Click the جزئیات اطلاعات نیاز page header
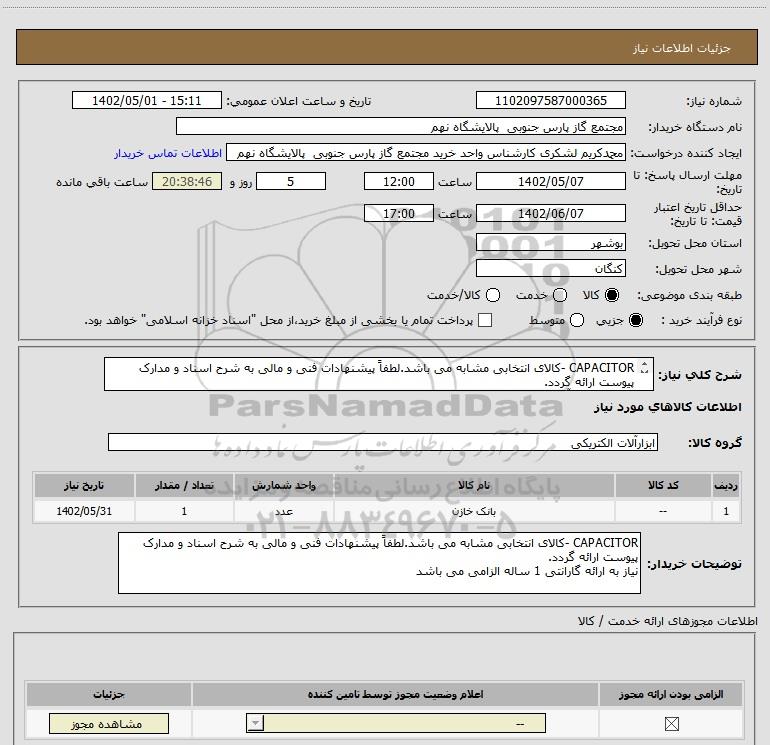Screen dimensions: 770x745 (x=386, y=48)
